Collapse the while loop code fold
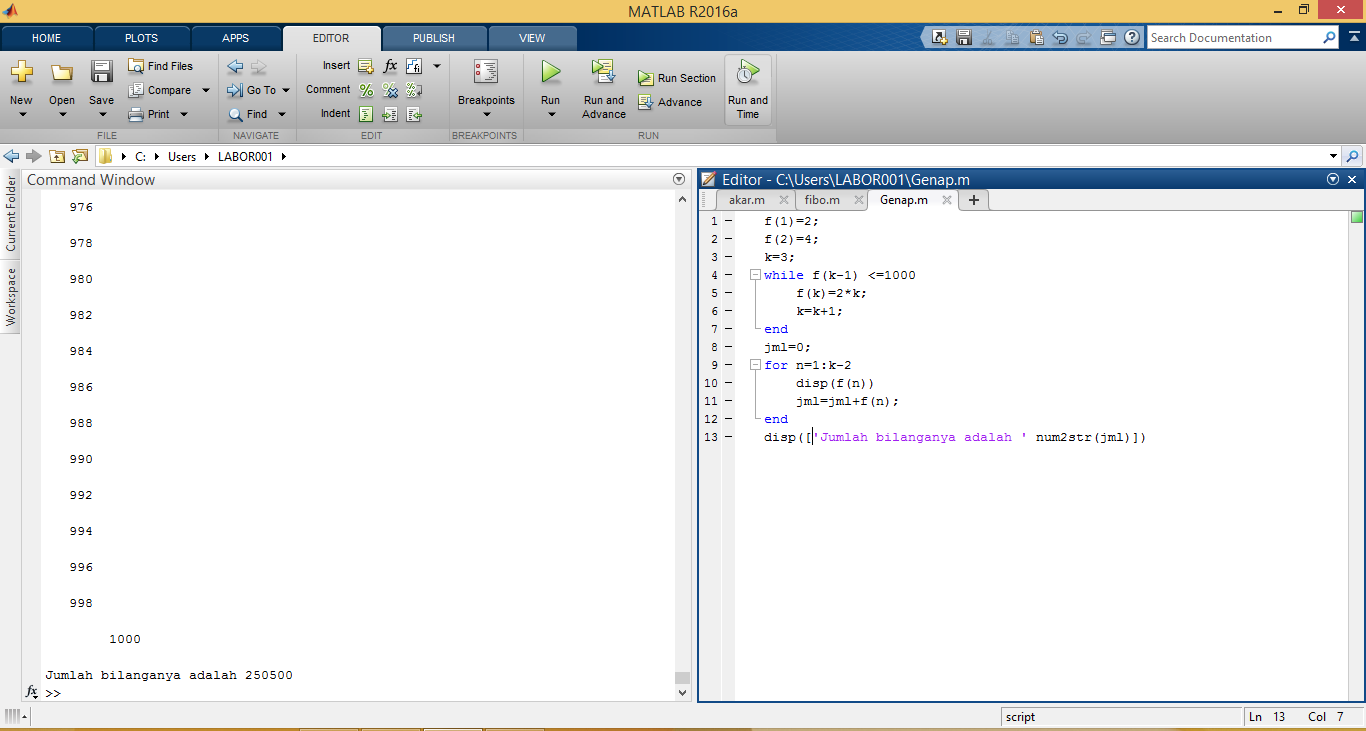Image resolution: width=1366 pixels, height=731 pixels. click(755, 275)
